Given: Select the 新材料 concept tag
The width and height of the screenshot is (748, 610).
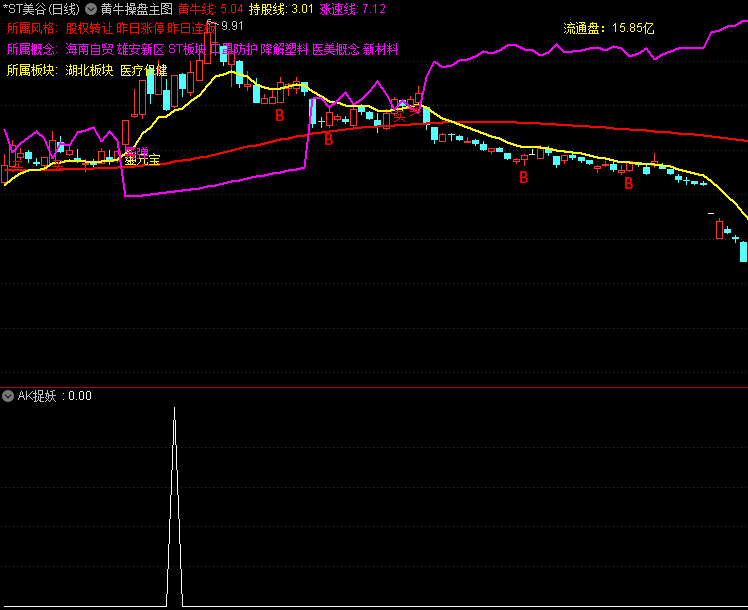Looking at the screenshot, I should point(380,49).
